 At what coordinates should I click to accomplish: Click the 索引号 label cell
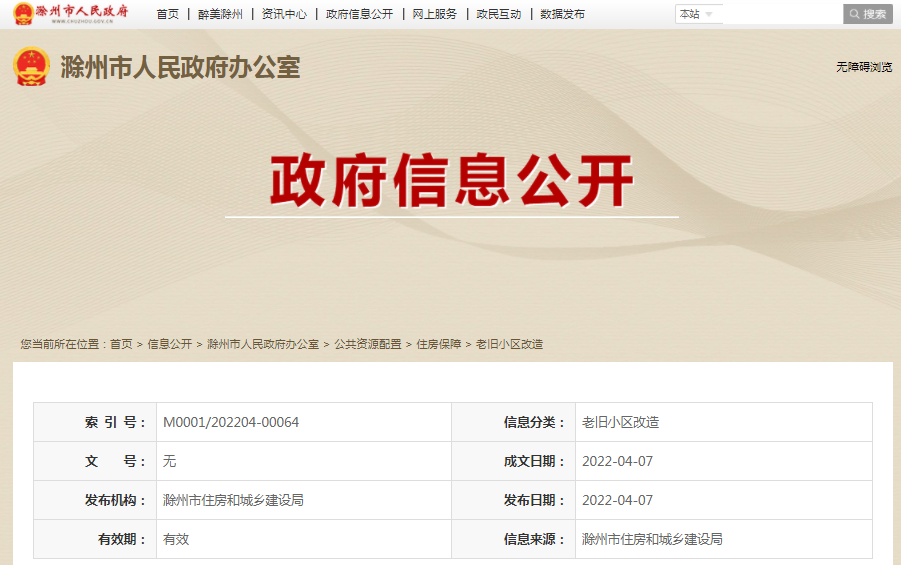point(95,422)
